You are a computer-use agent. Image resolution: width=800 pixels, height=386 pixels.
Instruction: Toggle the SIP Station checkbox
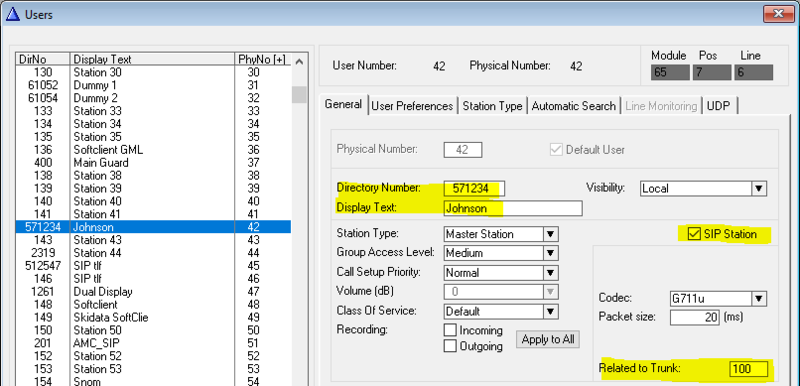click(x=694, y=234)
